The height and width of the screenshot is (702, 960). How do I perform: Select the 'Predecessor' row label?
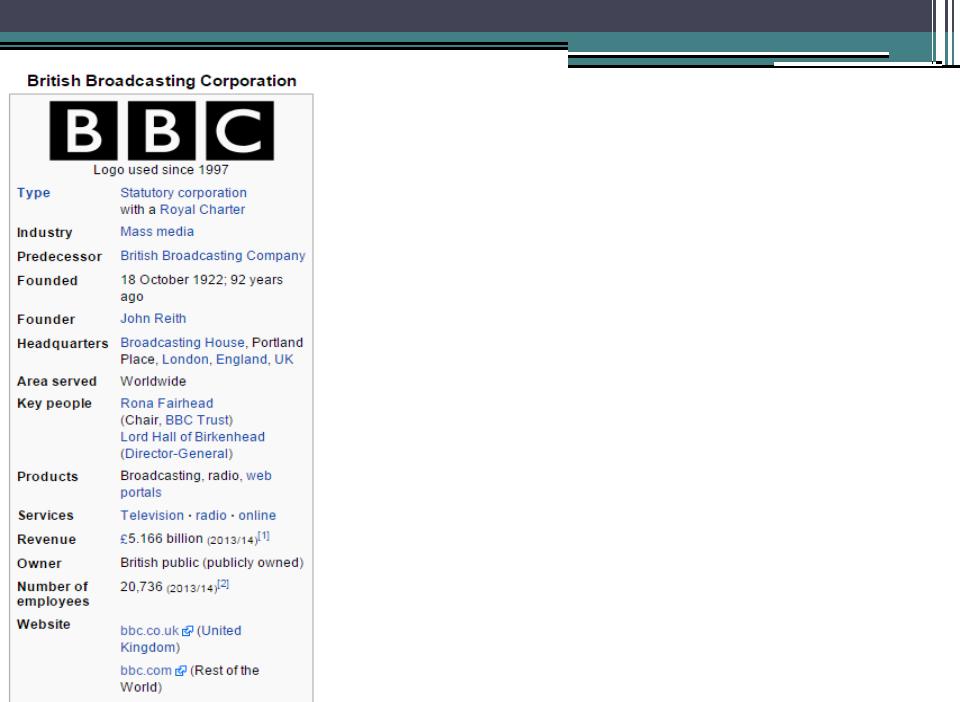click(59, 256)
